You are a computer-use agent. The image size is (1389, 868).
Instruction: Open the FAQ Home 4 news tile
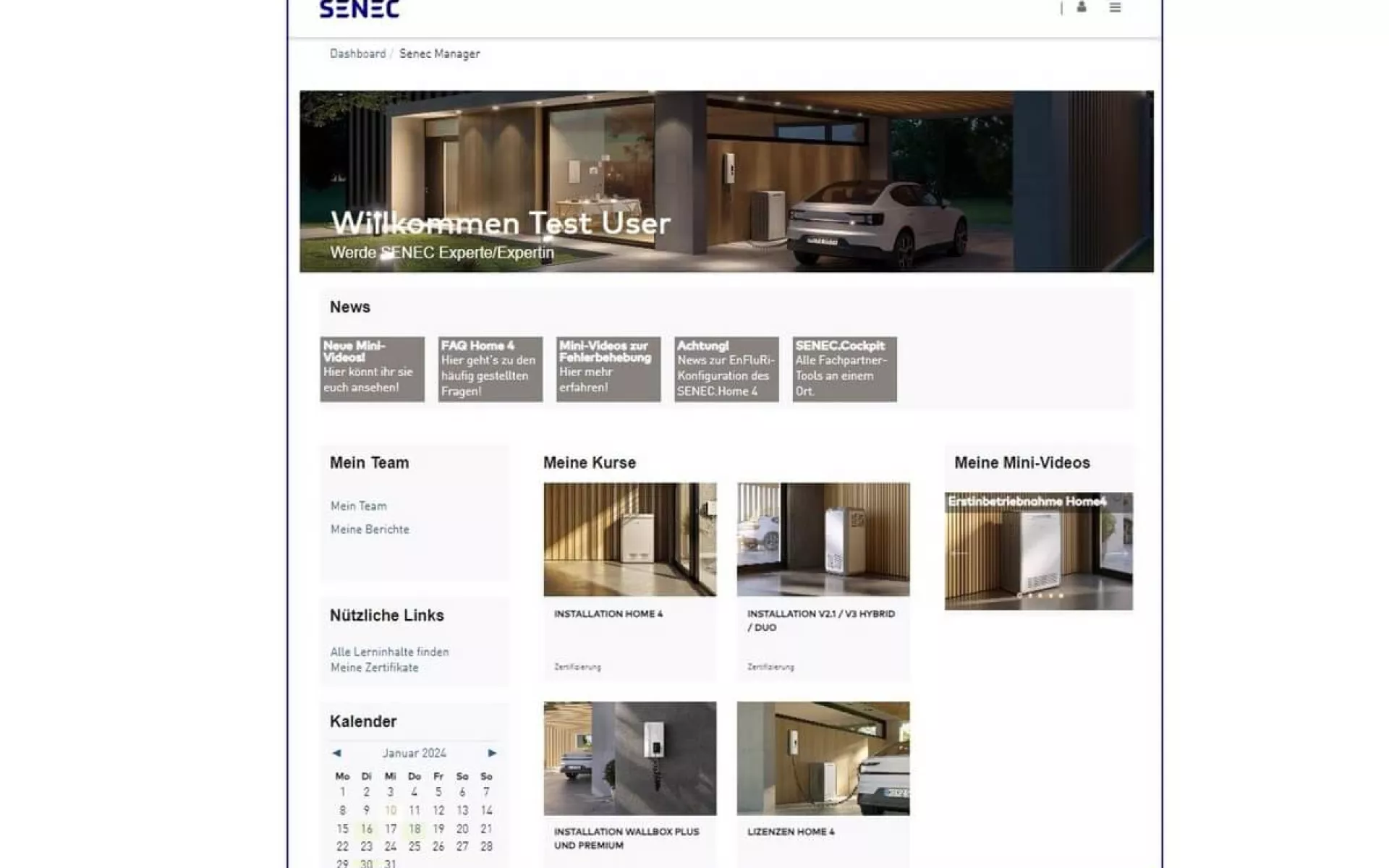tap(490, 369)
